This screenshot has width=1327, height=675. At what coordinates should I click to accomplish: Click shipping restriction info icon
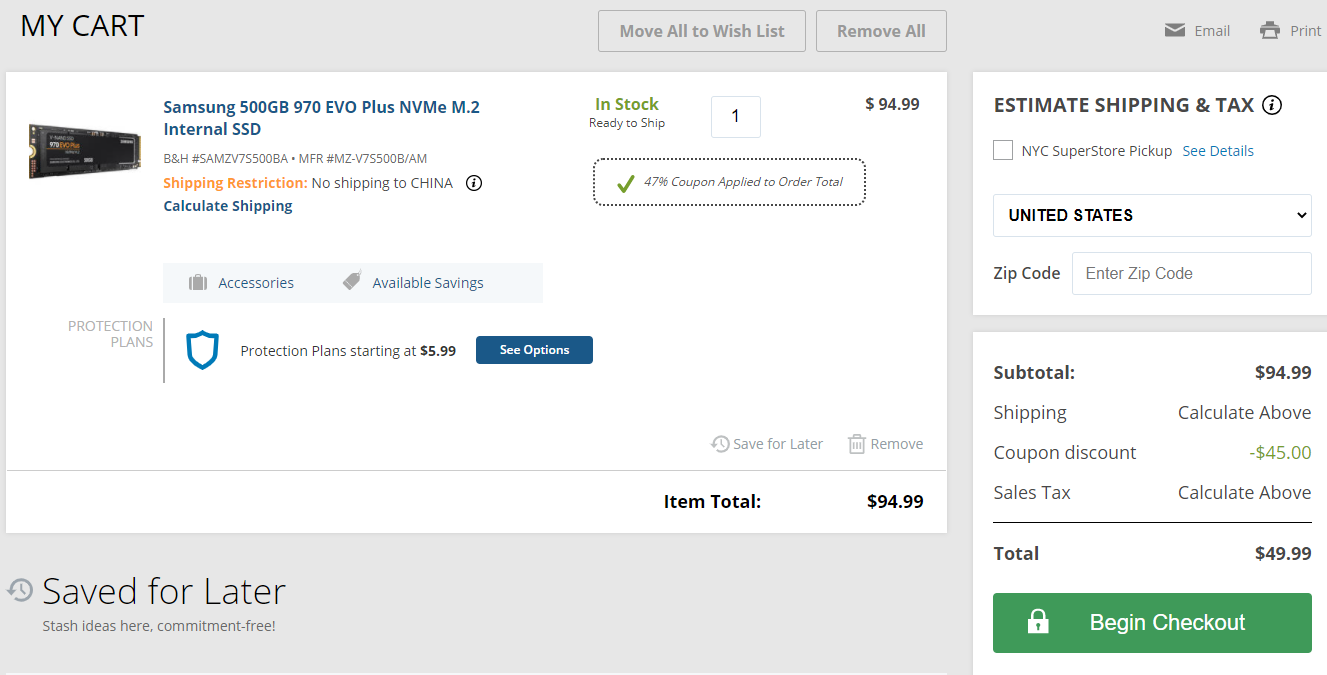click(475, 183)
